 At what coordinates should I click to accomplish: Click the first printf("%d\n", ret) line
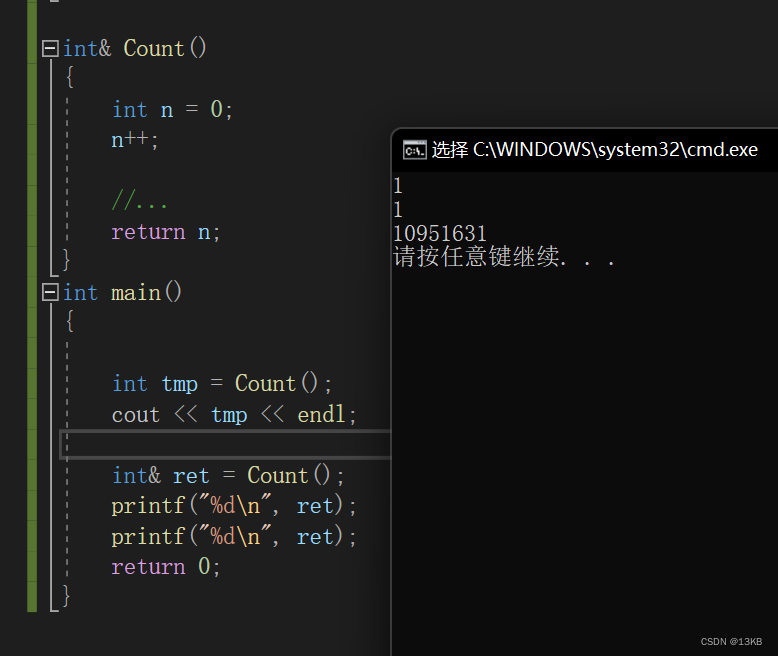coord(234,506)
